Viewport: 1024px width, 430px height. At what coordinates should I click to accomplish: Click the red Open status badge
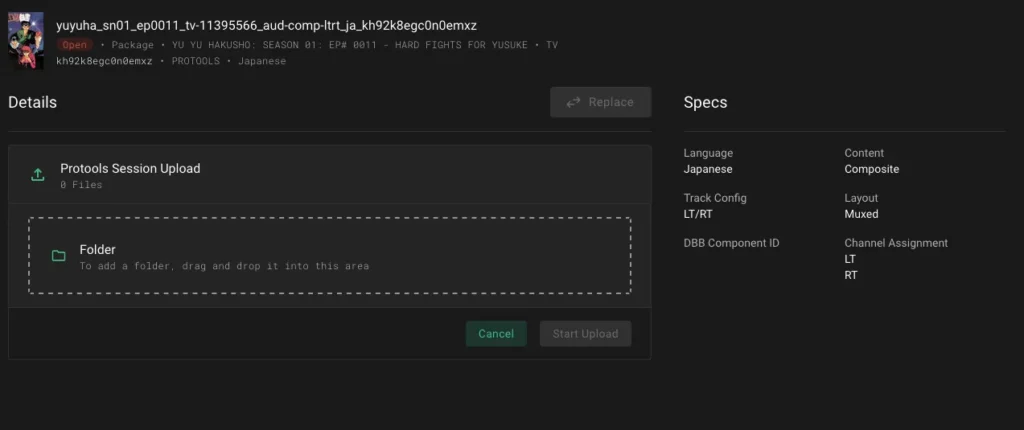75,45
